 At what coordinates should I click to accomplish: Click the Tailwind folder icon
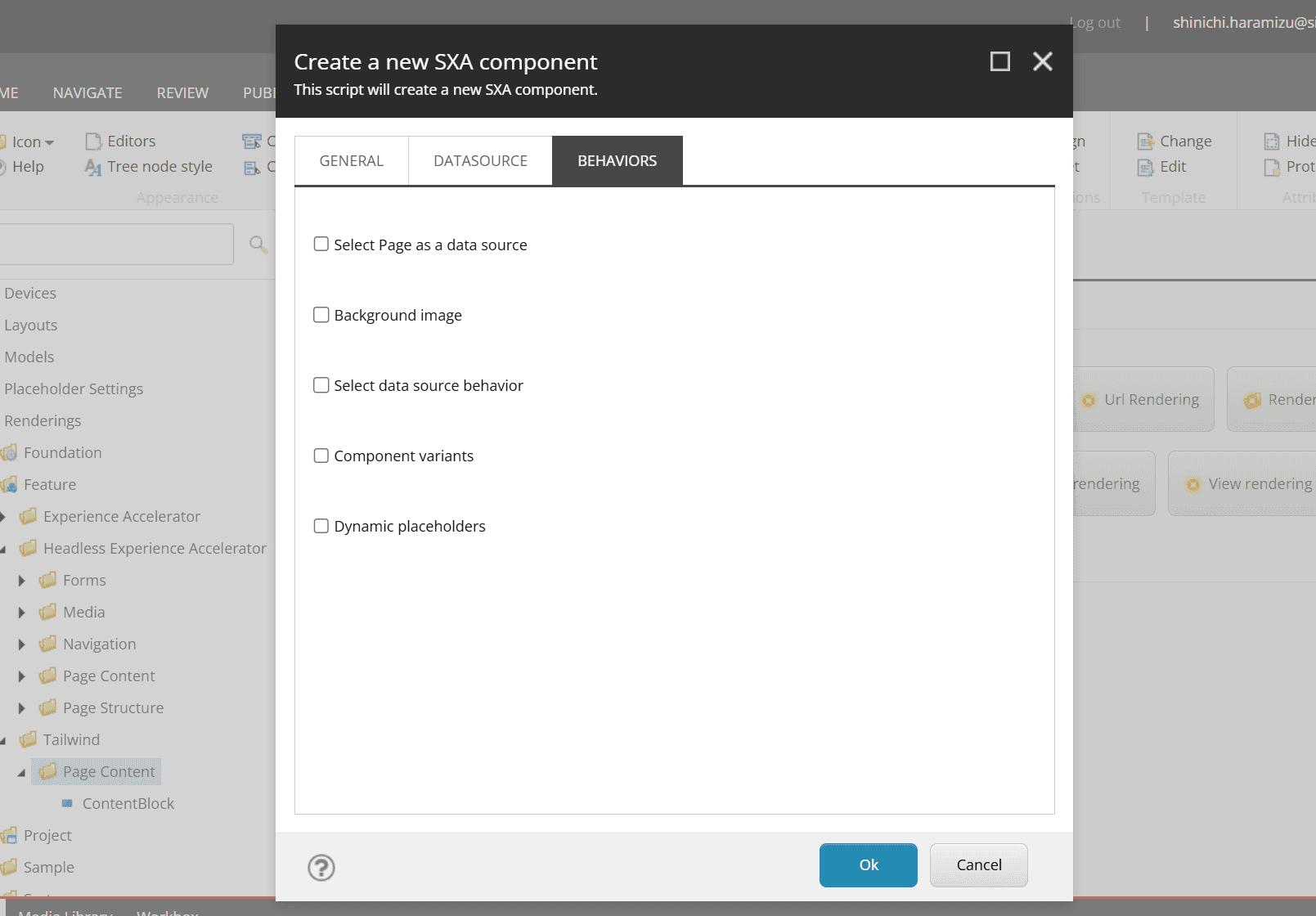tap(29, 739)
